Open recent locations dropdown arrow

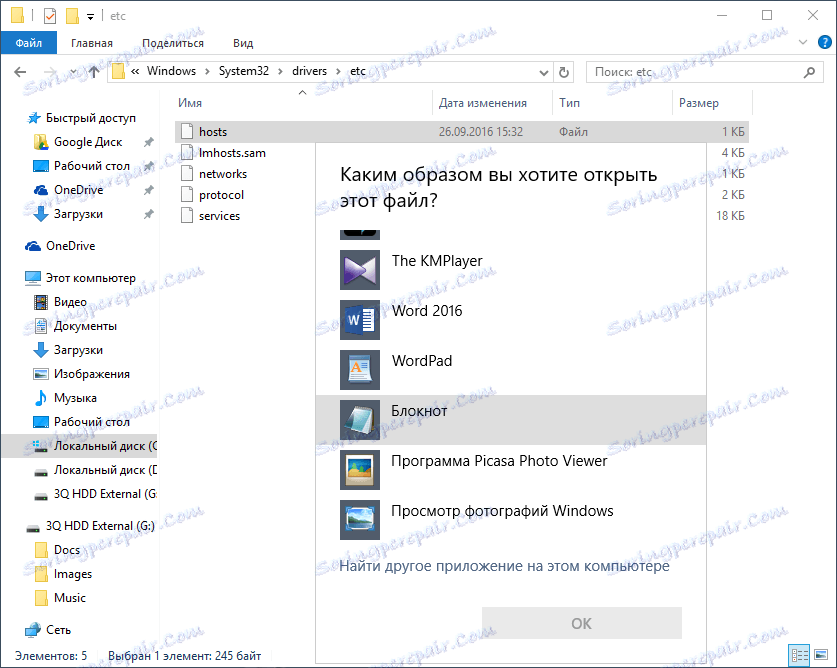point(73,72)
